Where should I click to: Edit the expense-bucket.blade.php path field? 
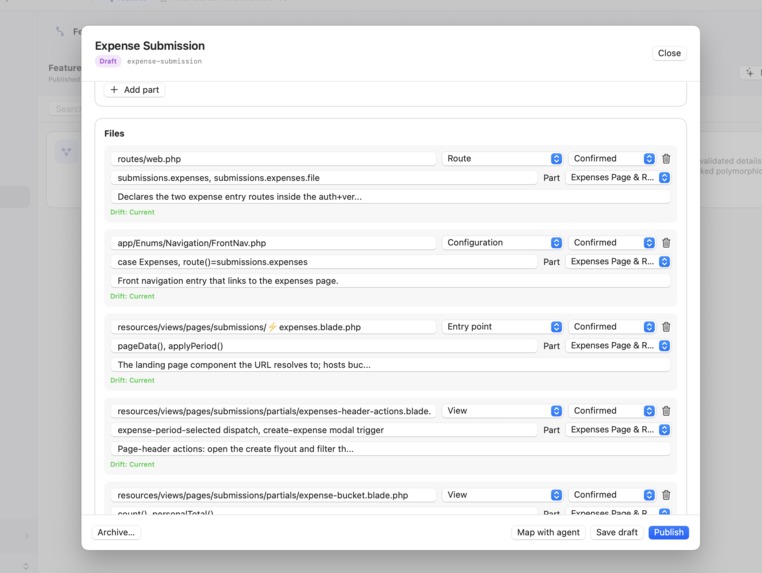[x=273, y=495]
